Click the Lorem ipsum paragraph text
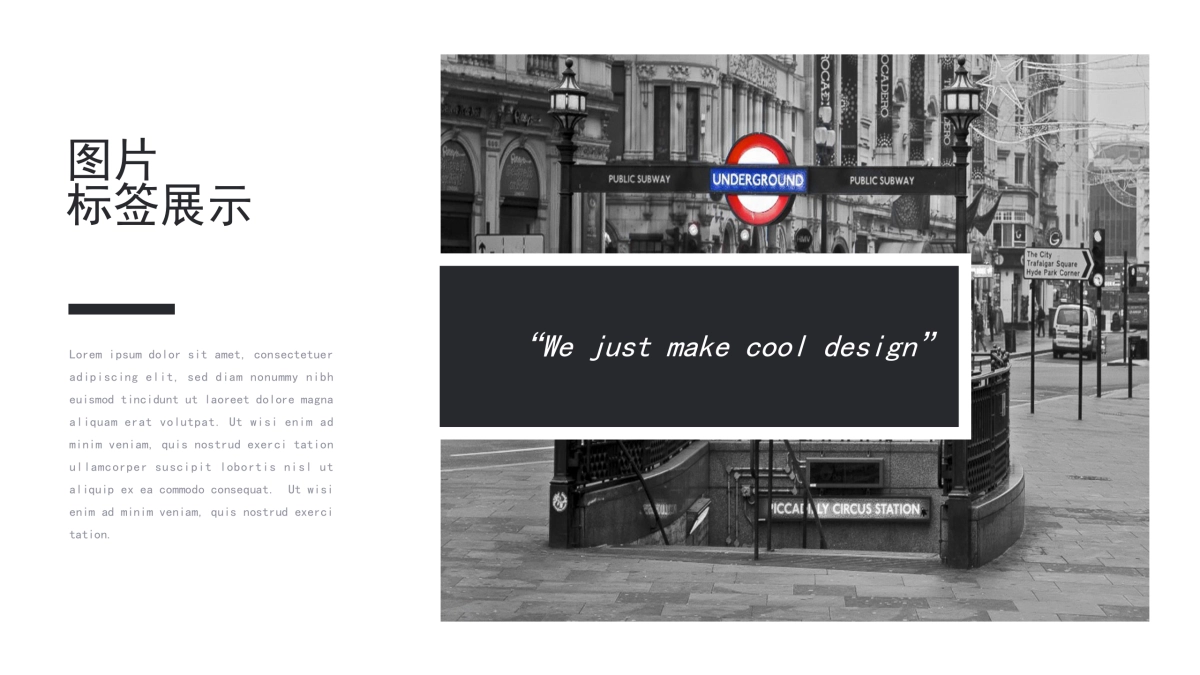 201,444
